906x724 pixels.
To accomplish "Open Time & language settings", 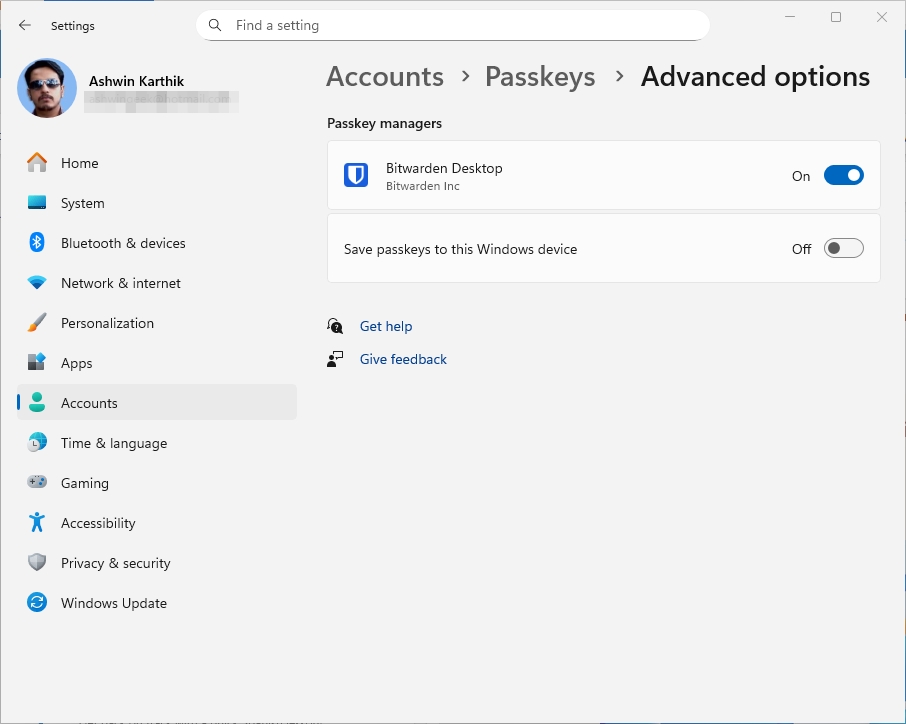I will (113, 443).
